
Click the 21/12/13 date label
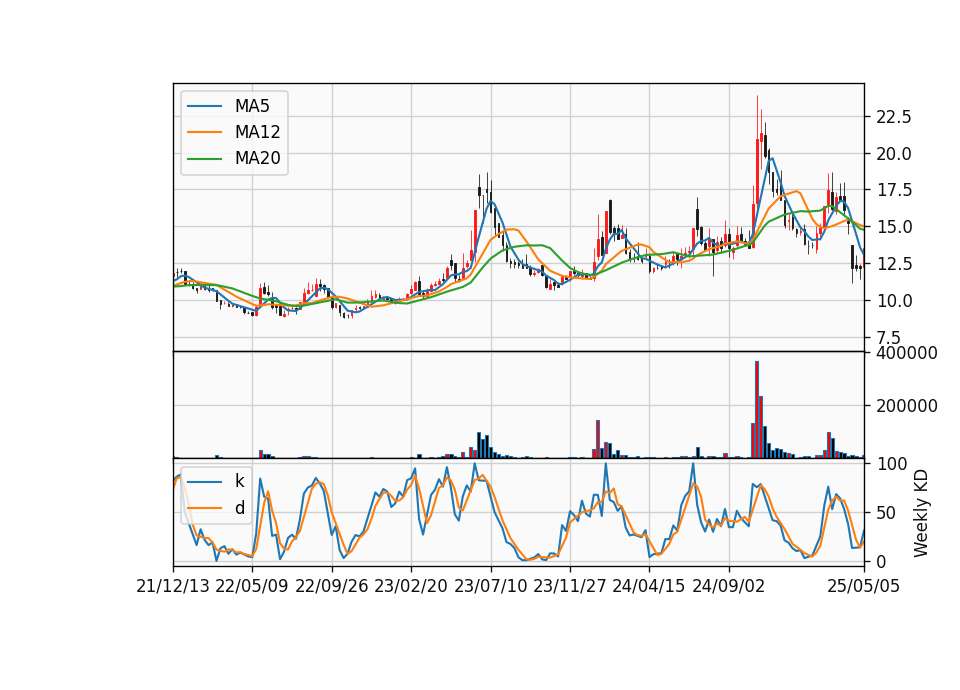(173, 586)
